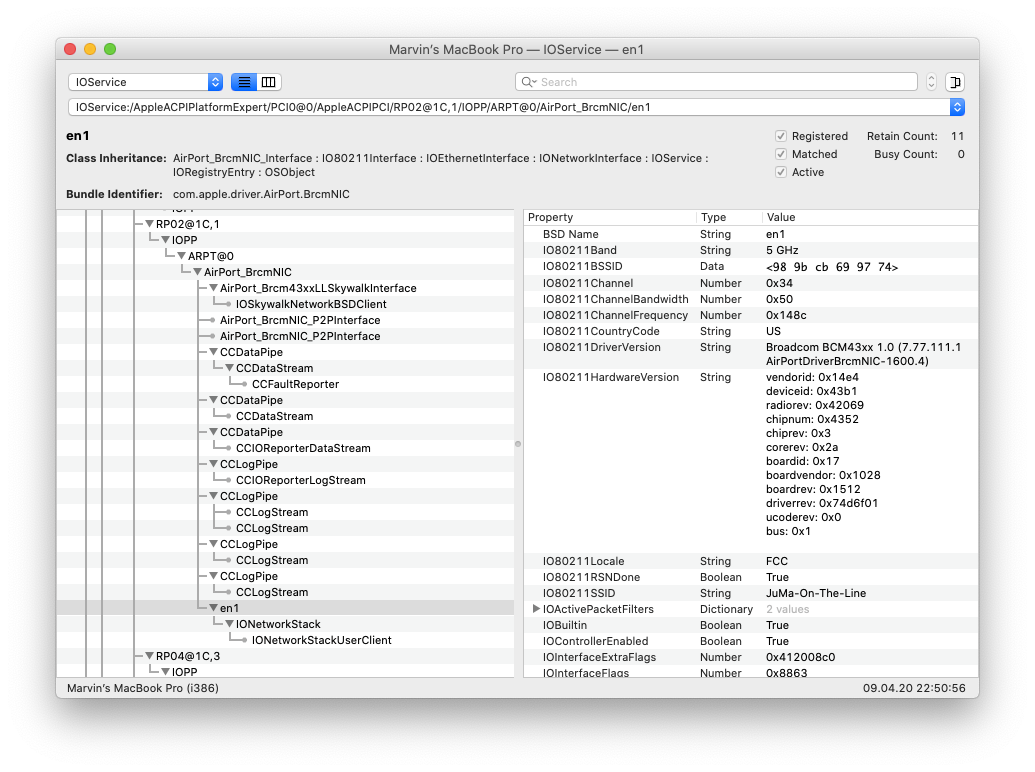Expand the IOActivePacketFilters dictionary
Viewport: 1035px width, 772px height.
click(536, 609)
